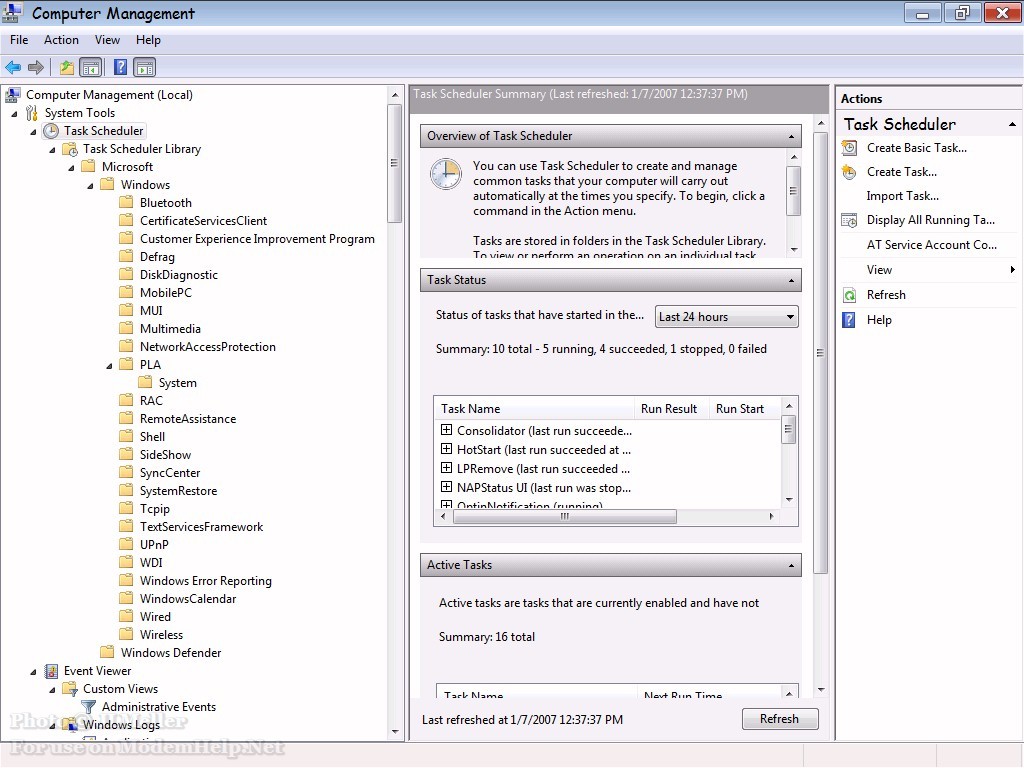Click the Task Scheduler clock tree icon

(x=51, y=131)
